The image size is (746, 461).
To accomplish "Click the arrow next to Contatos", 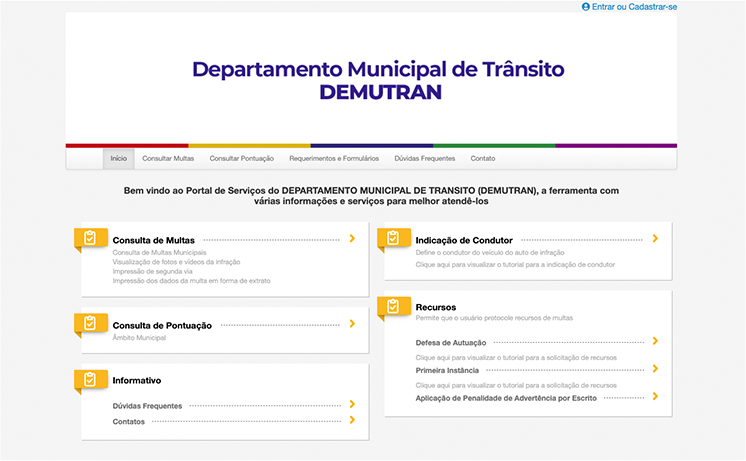I will (x=352, y=420).
